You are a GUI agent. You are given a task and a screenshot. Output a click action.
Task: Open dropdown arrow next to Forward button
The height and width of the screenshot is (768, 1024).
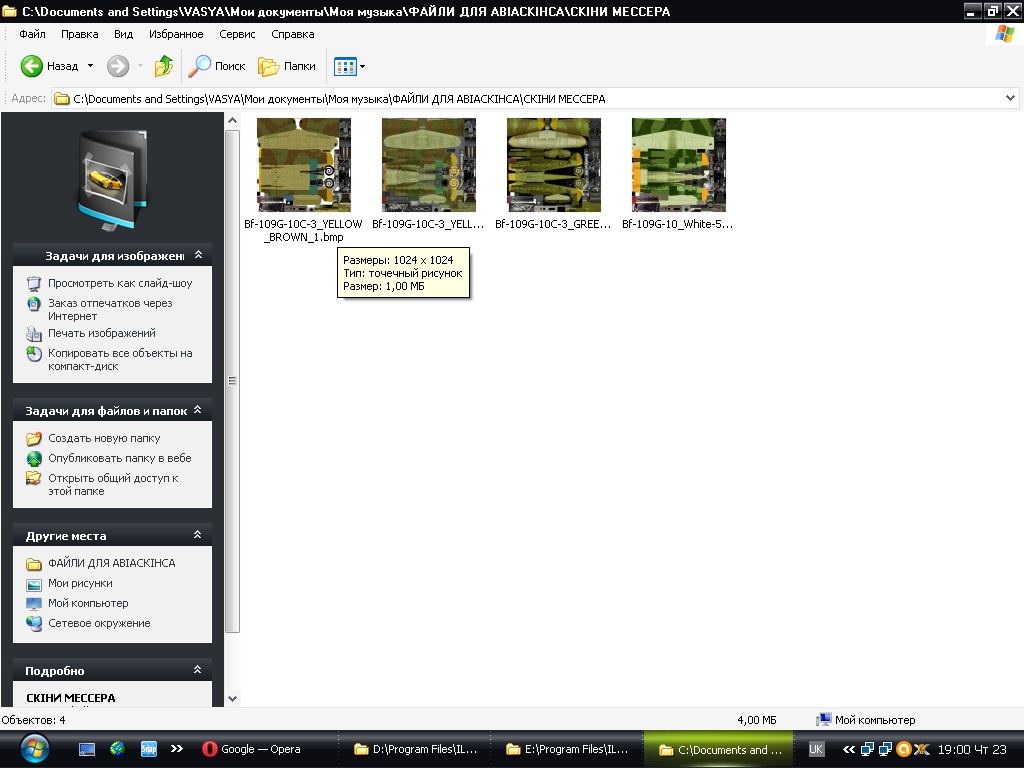(140, 66)
